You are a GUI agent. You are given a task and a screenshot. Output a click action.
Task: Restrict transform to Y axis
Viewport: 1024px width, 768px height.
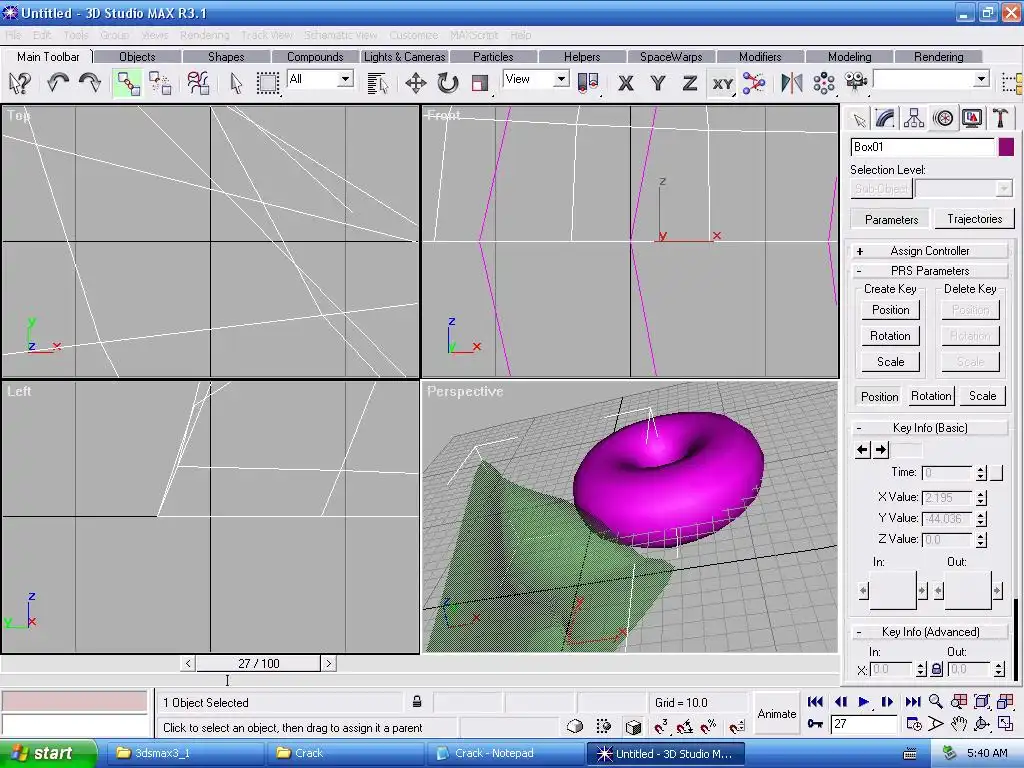(658, 83)
